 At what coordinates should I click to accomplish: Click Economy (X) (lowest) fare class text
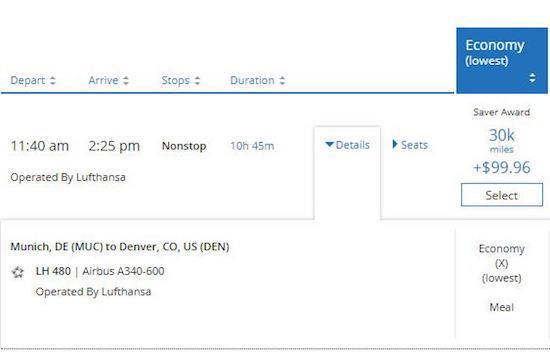pyautogui.click(x=502, y=263)
